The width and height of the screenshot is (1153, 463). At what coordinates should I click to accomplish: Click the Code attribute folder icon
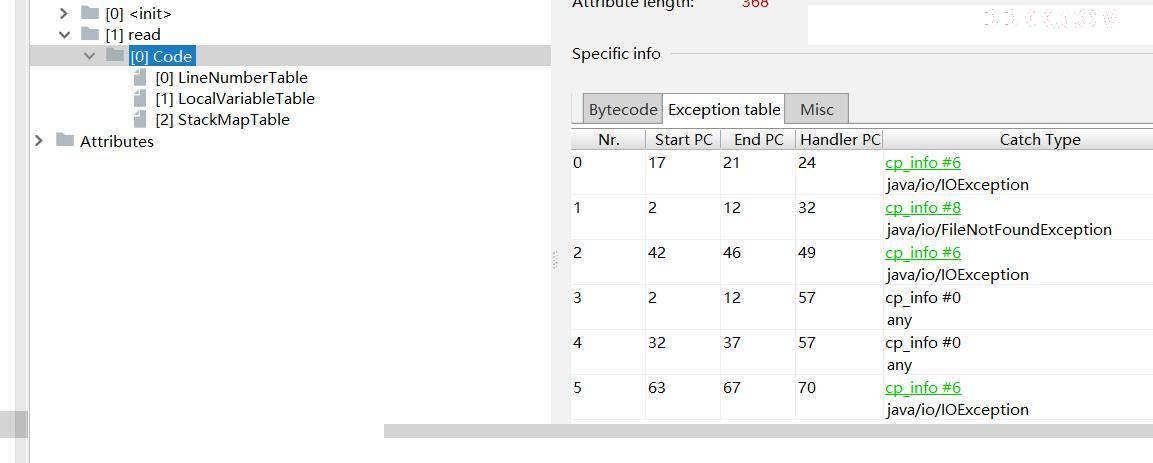[x=115, y=56]
